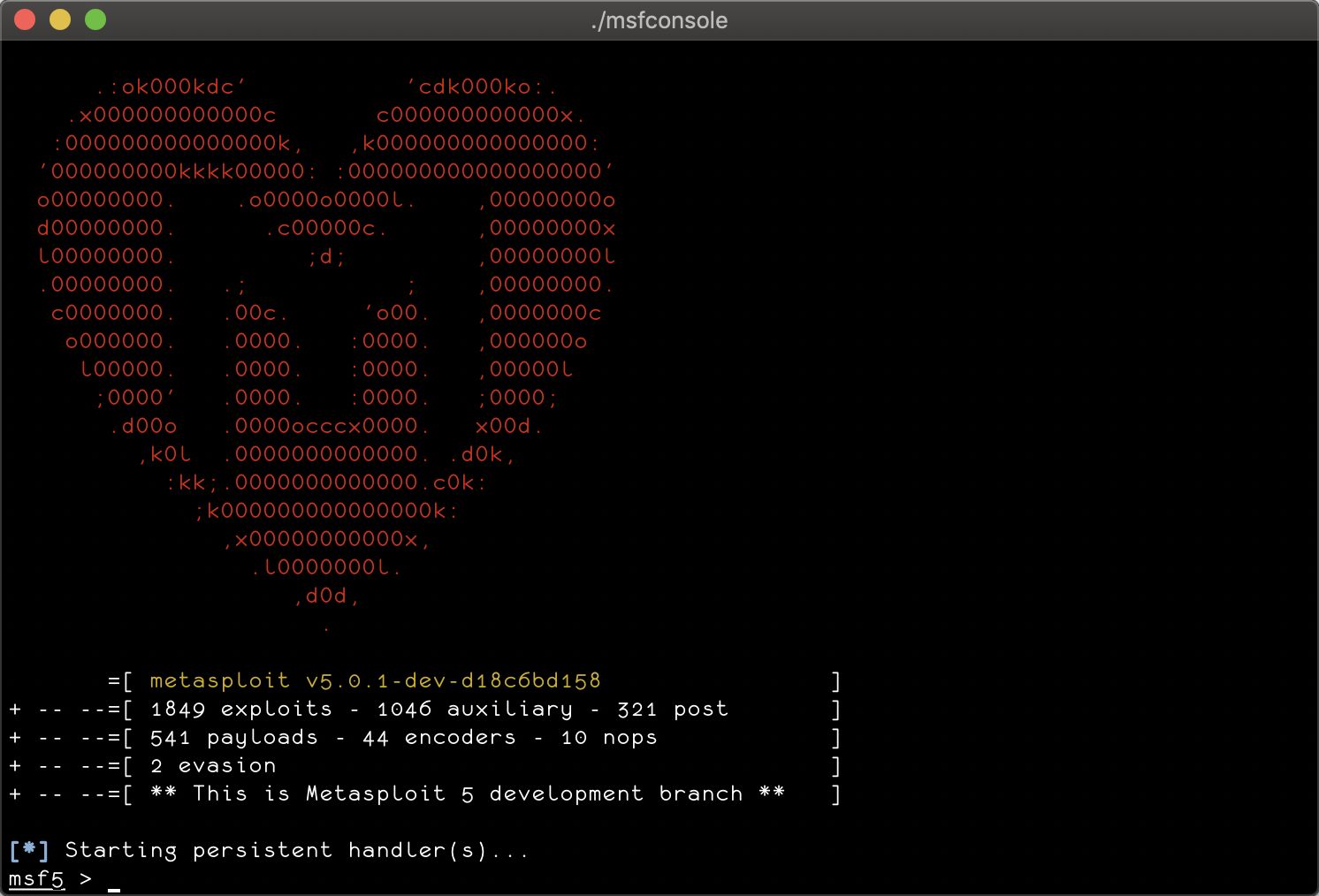Screen dimensions: 1319x896
Task: Click the msf5 prompt text
Action: (x=36, y=879)
